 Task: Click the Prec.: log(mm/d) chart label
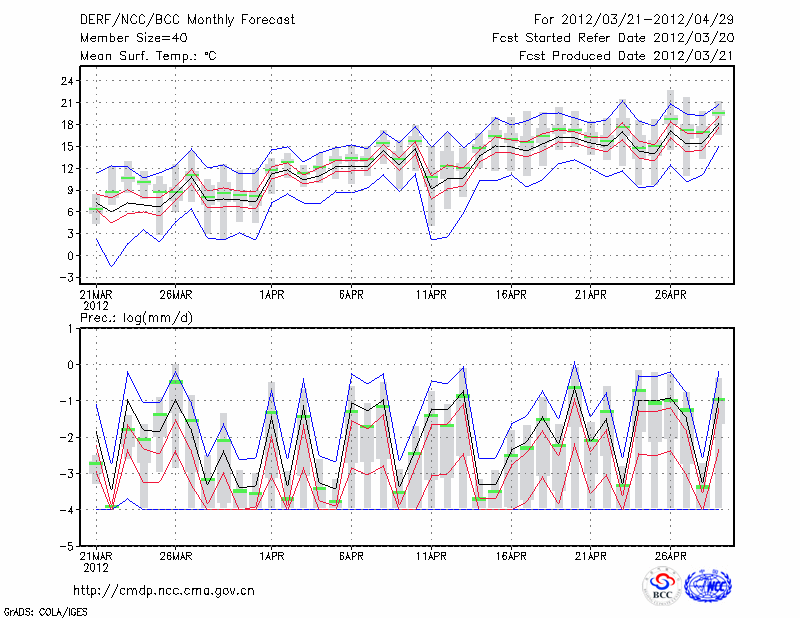pyautogui.click(x=137, y=318)
